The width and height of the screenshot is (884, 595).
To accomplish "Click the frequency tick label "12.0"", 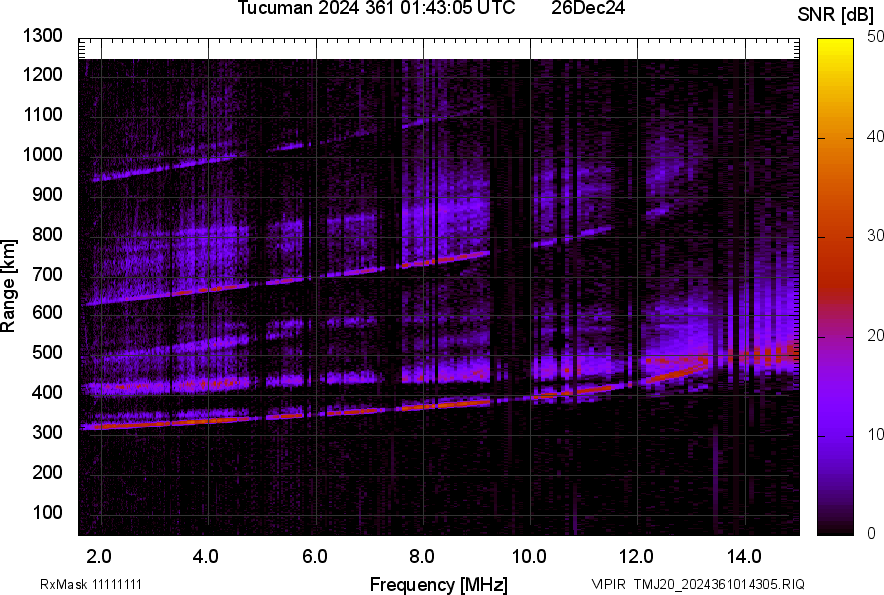I will click(x=637, y=557).
